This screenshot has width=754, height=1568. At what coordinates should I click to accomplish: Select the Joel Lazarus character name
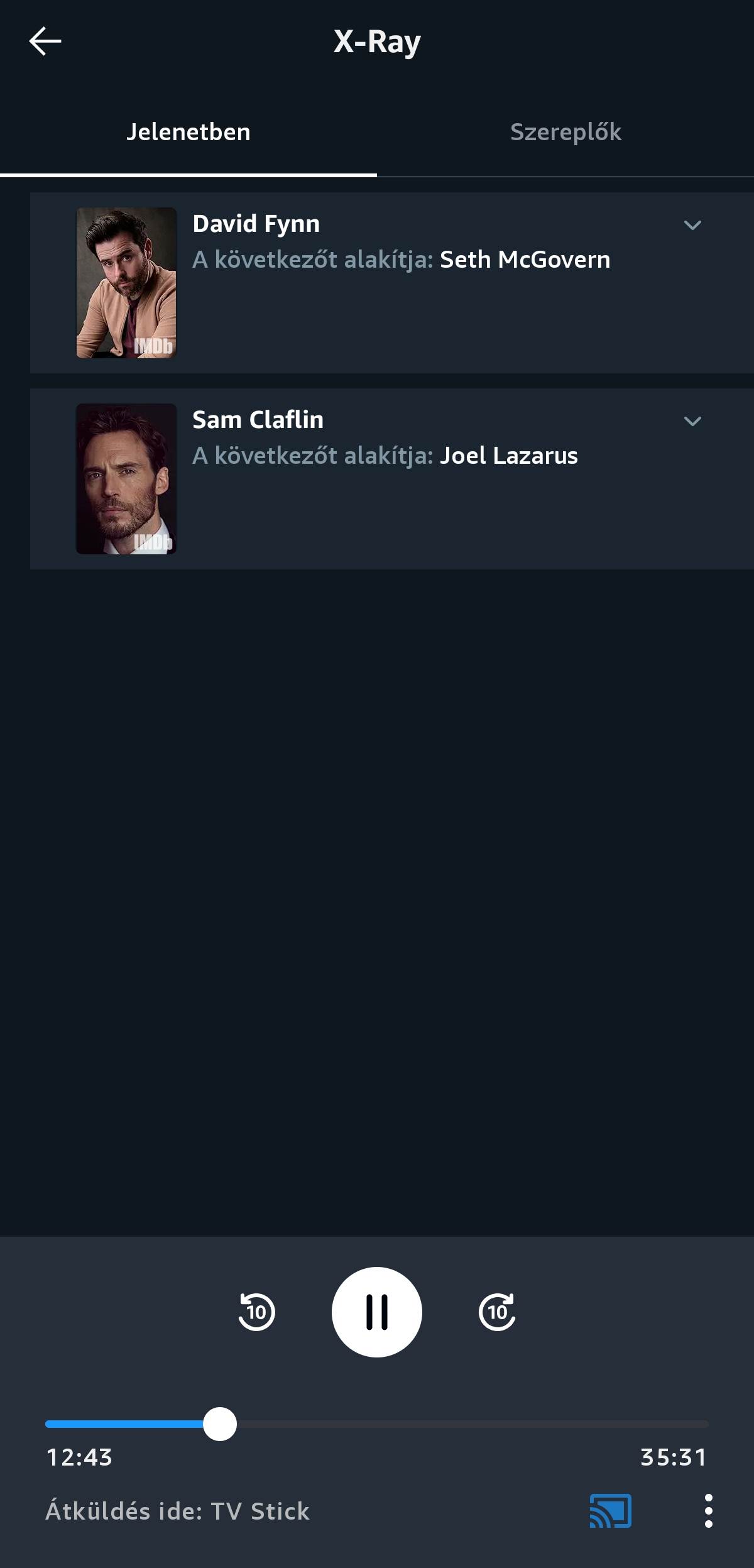(508, 456)
